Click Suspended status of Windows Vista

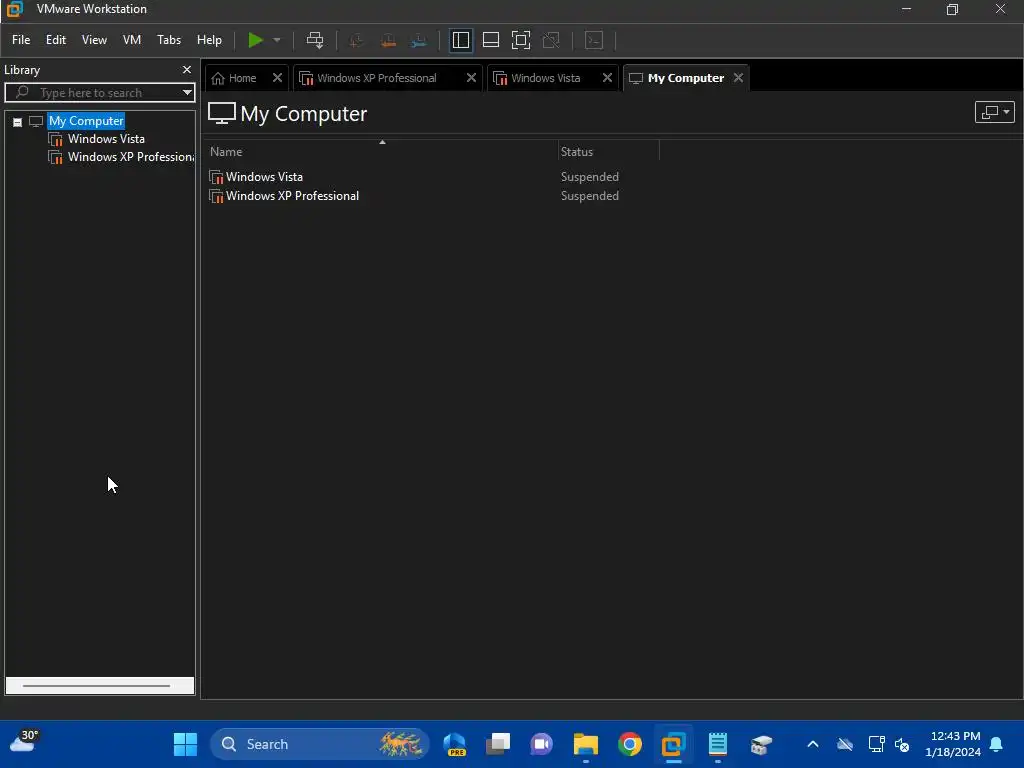point(589,177)
